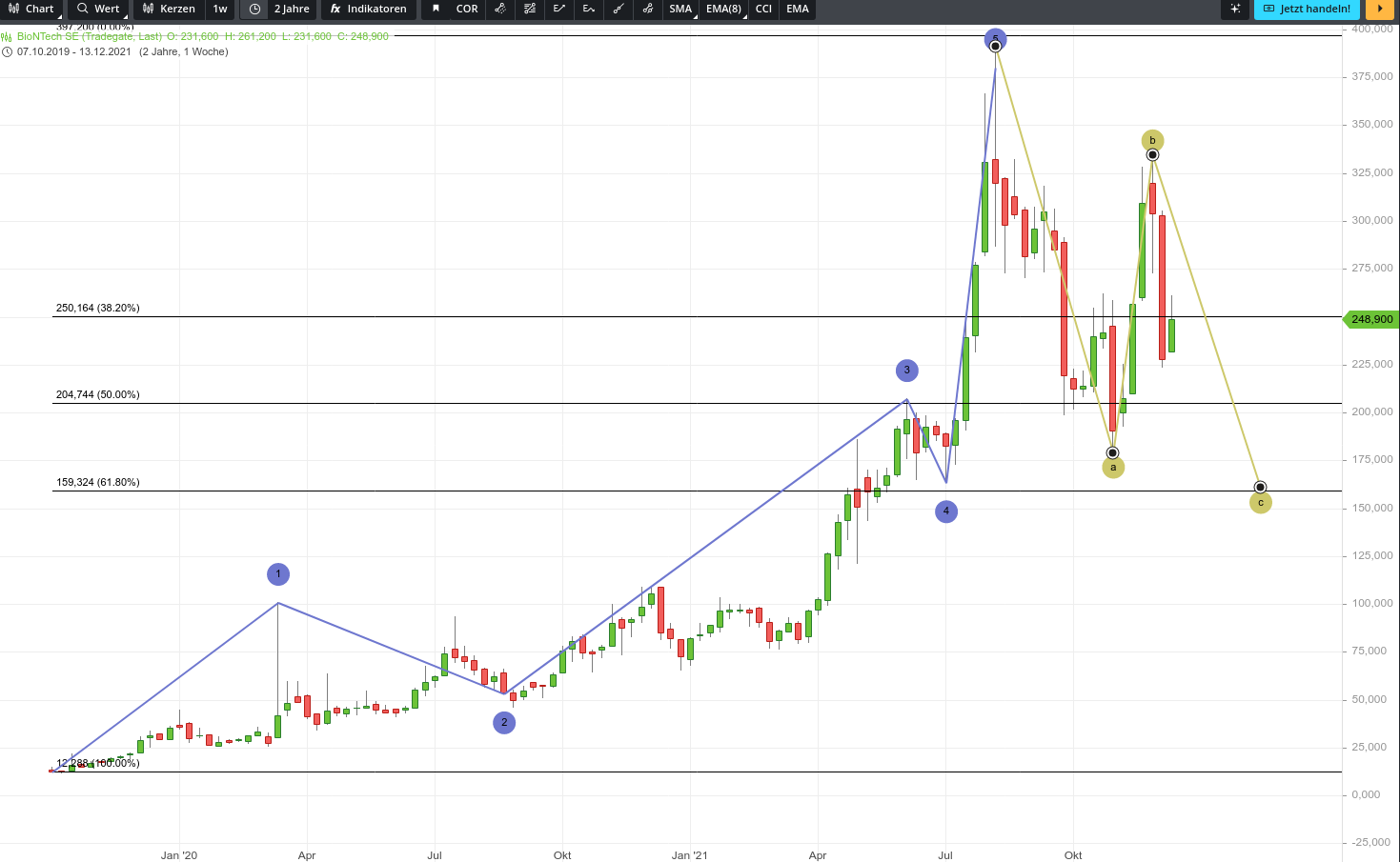The height and width of the screenshot is (862, 1400).
Task: Click the anchor point above label c
Action: tap(1260, 488)
